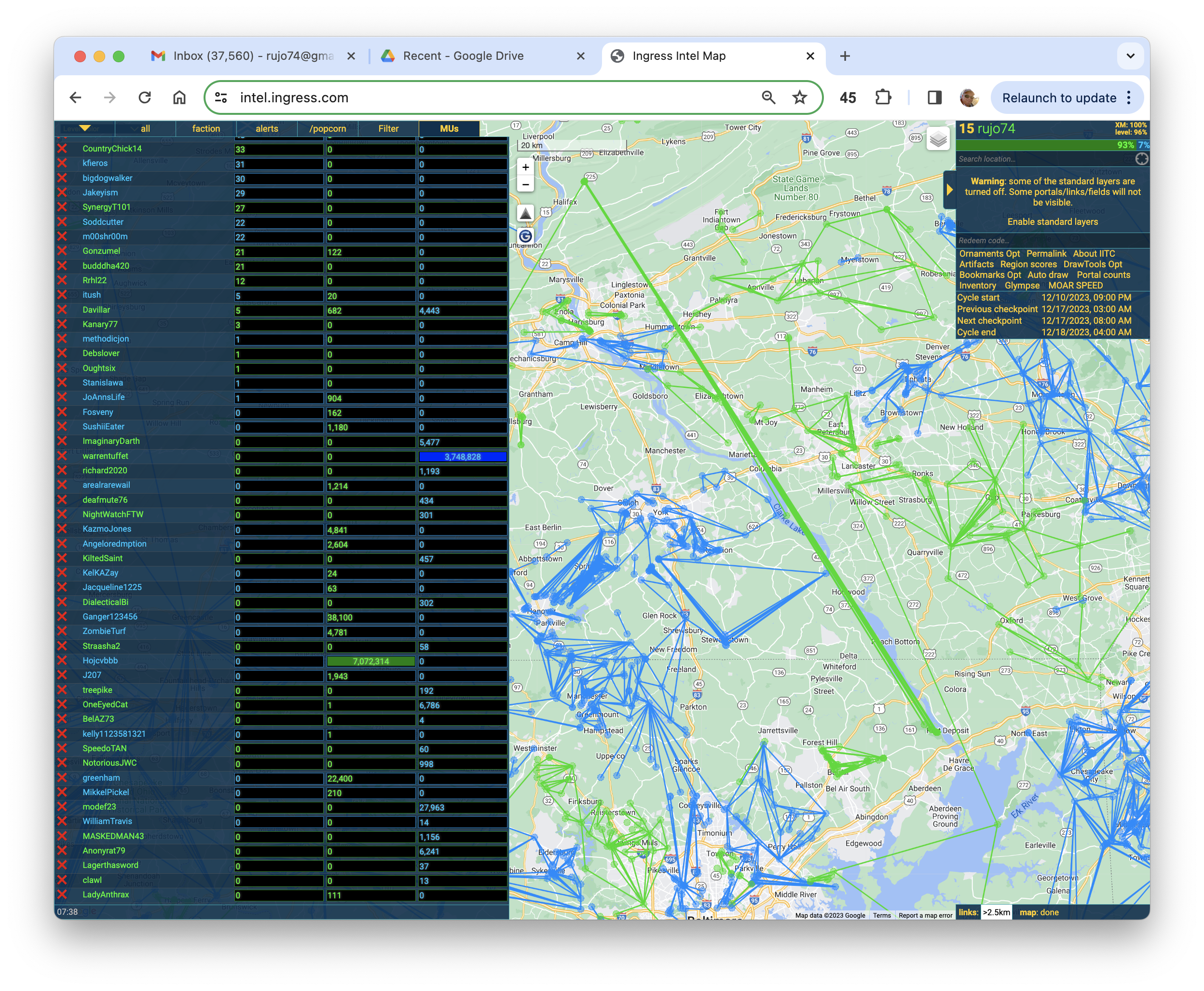The image size is (1204, 991).
Task: Open Chrome's three-dot menu
Action: tap(1129, 97)
